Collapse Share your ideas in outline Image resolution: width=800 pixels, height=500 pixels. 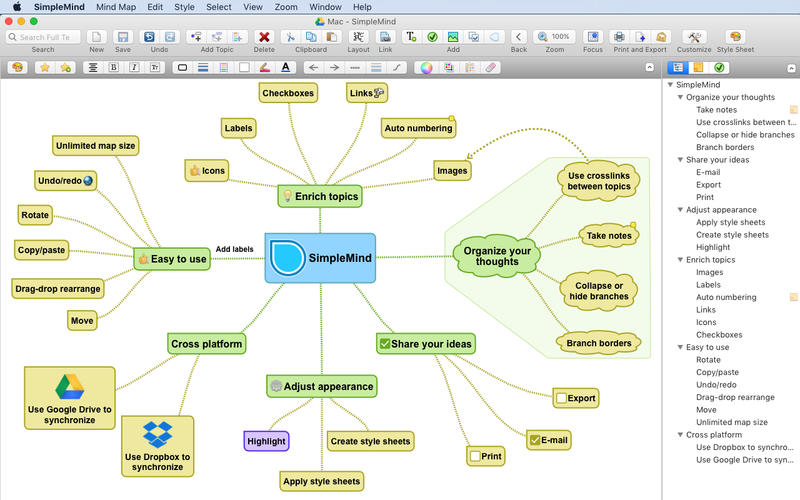pos(680,160)
